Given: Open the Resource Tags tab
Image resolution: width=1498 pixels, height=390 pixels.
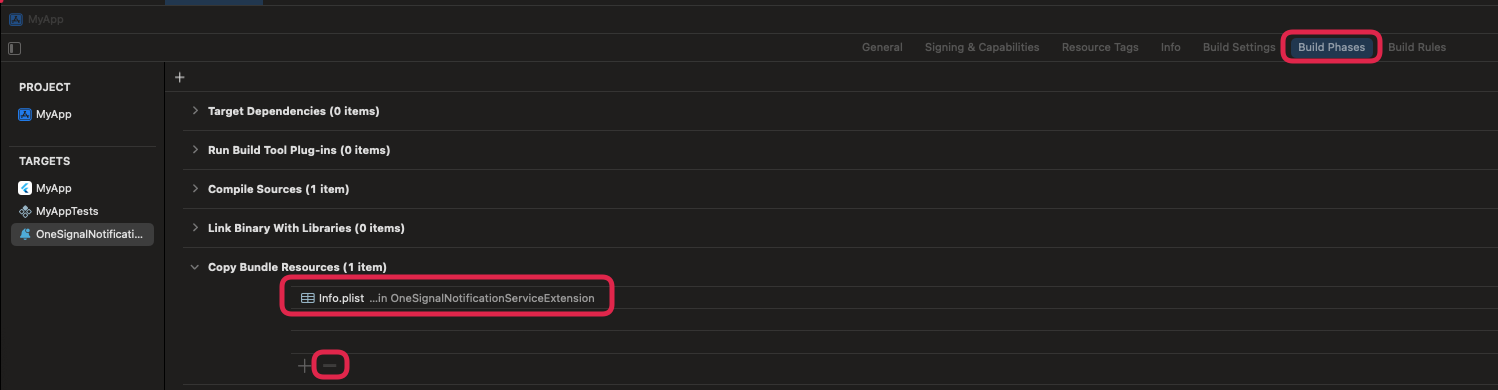Looking at the screenshot, I should pos(1100,47).
